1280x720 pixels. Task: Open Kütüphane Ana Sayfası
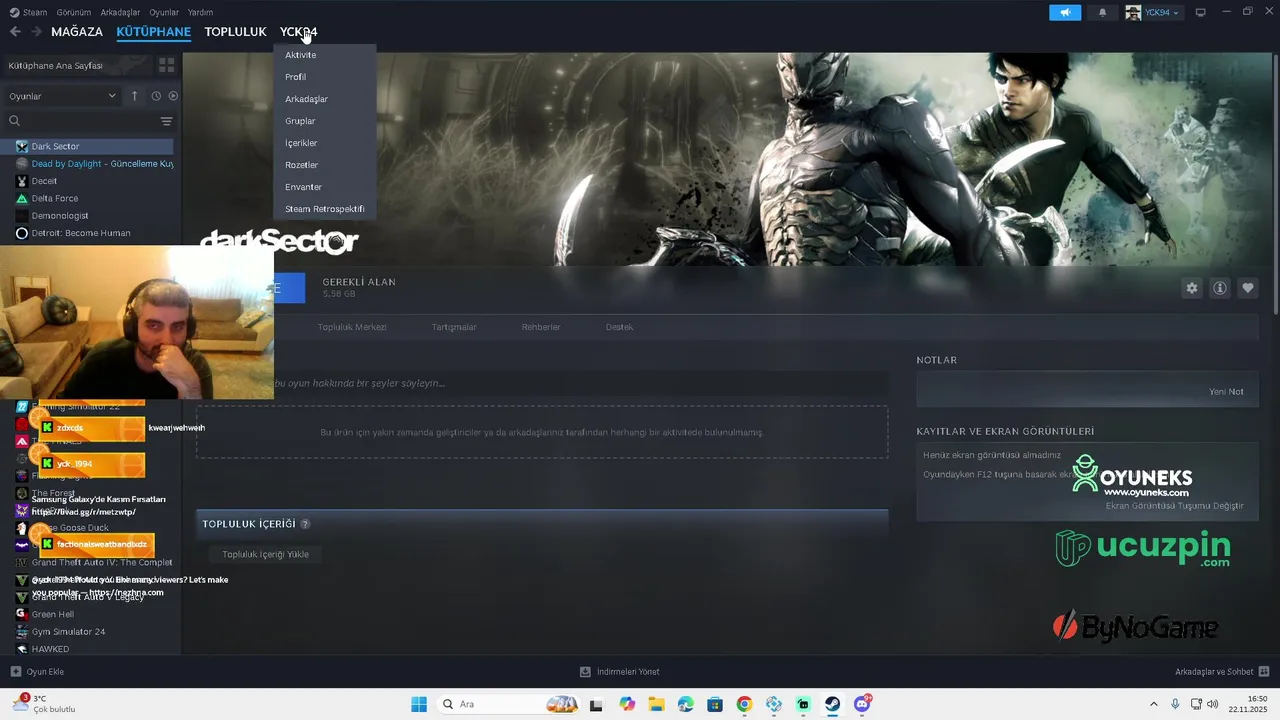[x=56, y=65]
